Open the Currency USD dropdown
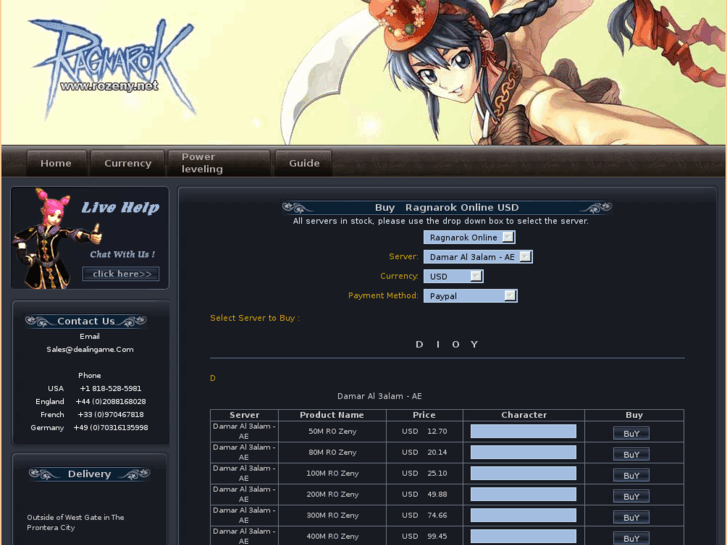The width and height of the screenshot is (727, 545). pyautogui.click(x=453, y=276)
